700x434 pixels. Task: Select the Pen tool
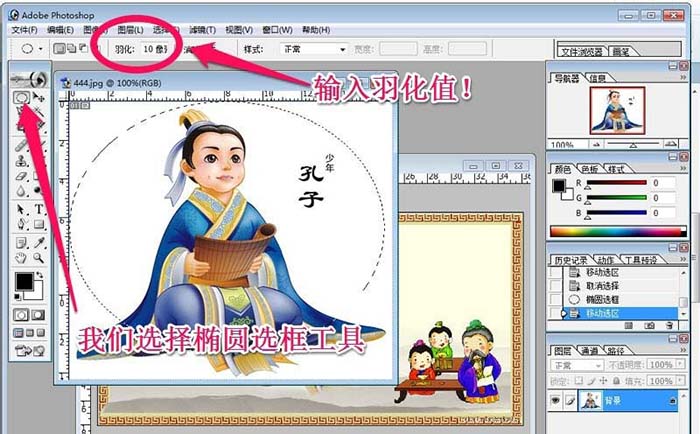(21, 224)
